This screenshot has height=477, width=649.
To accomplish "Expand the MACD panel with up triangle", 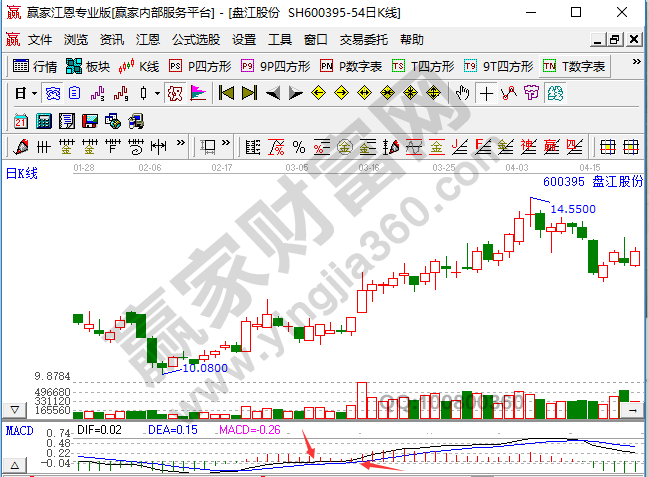I will [x=15, y=466].
